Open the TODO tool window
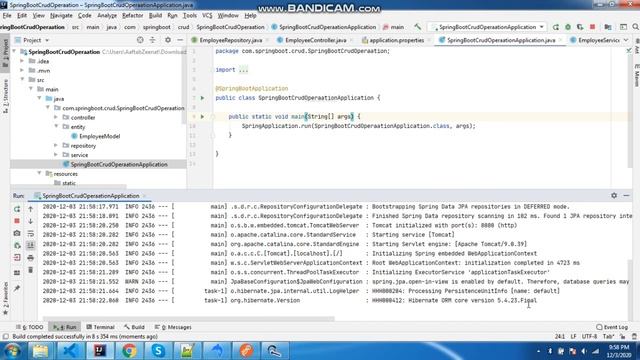The height and width of the screenshot is (360, 640). (29, 327)
